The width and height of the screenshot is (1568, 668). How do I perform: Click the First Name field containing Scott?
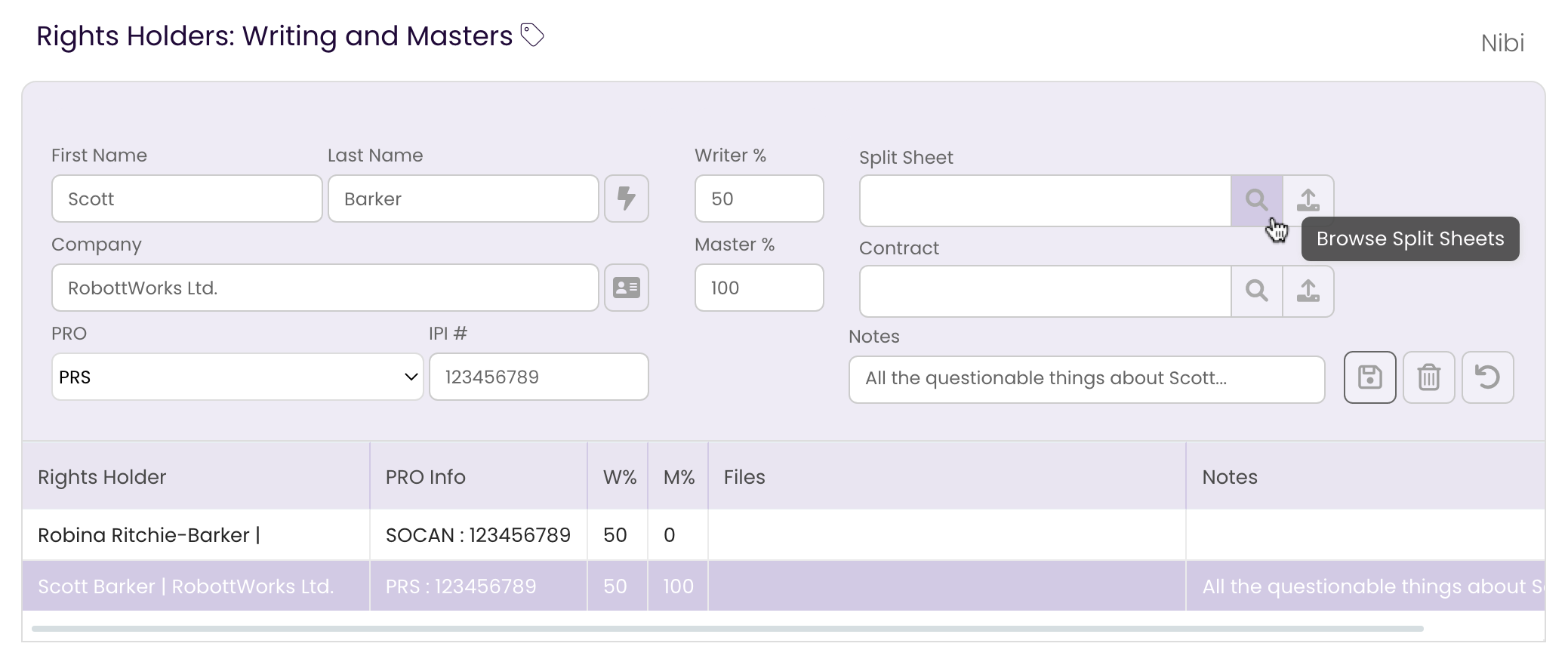[187, 199]
